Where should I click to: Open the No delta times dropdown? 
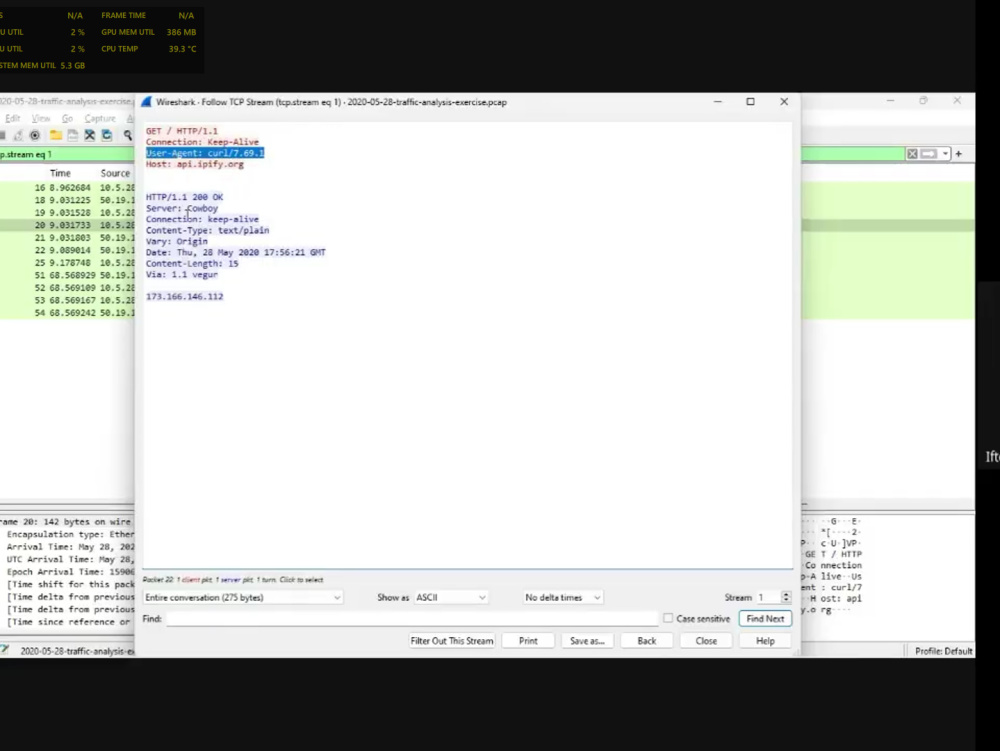(x=562, y=597)
